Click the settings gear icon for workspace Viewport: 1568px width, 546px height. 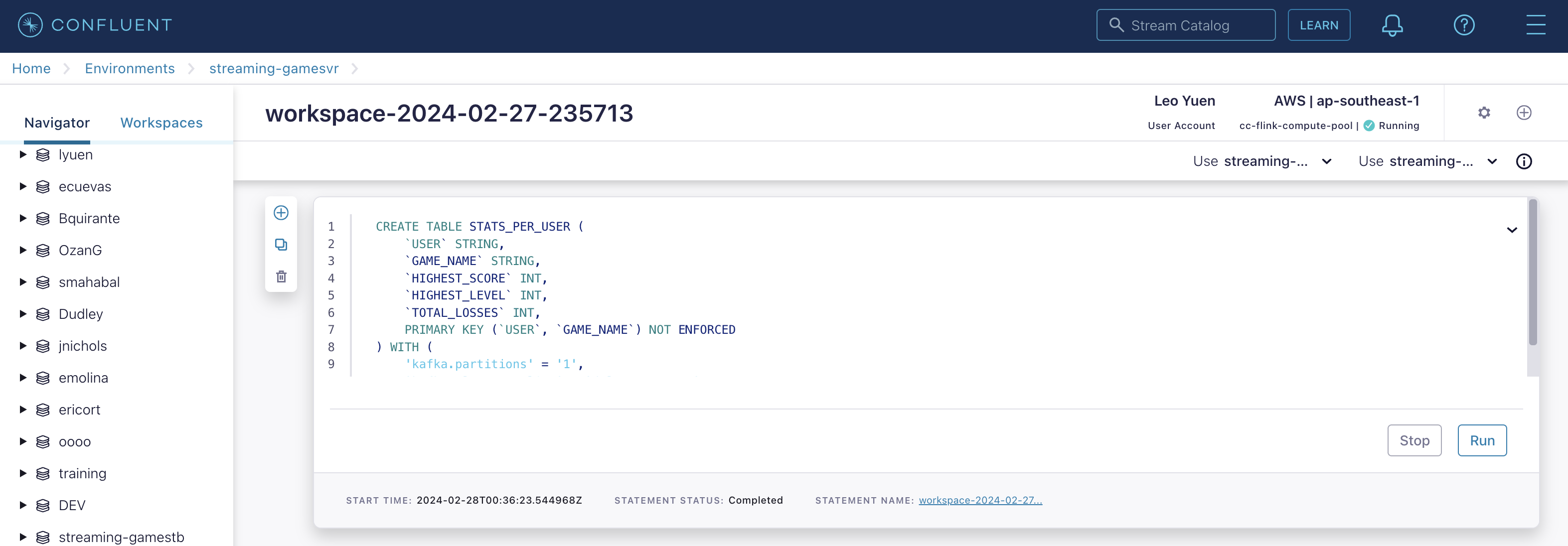point(1484,112)
